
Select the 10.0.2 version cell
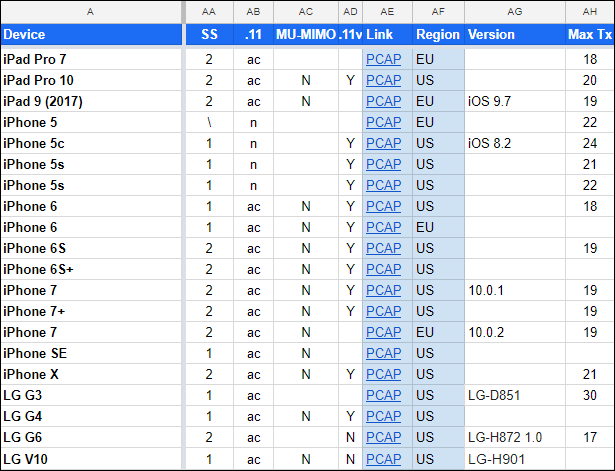[515, 332]
